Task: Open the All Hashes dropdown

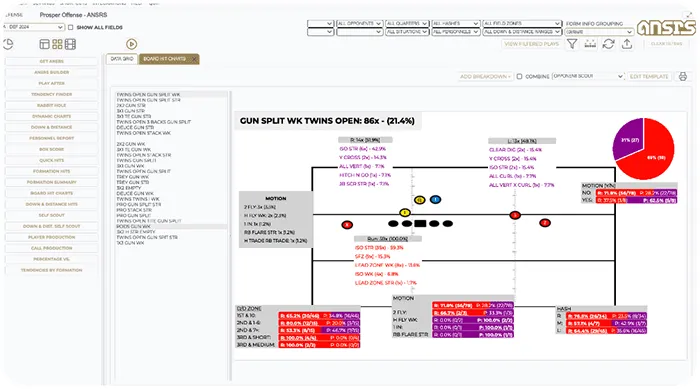Action: [x=455, y=23]
